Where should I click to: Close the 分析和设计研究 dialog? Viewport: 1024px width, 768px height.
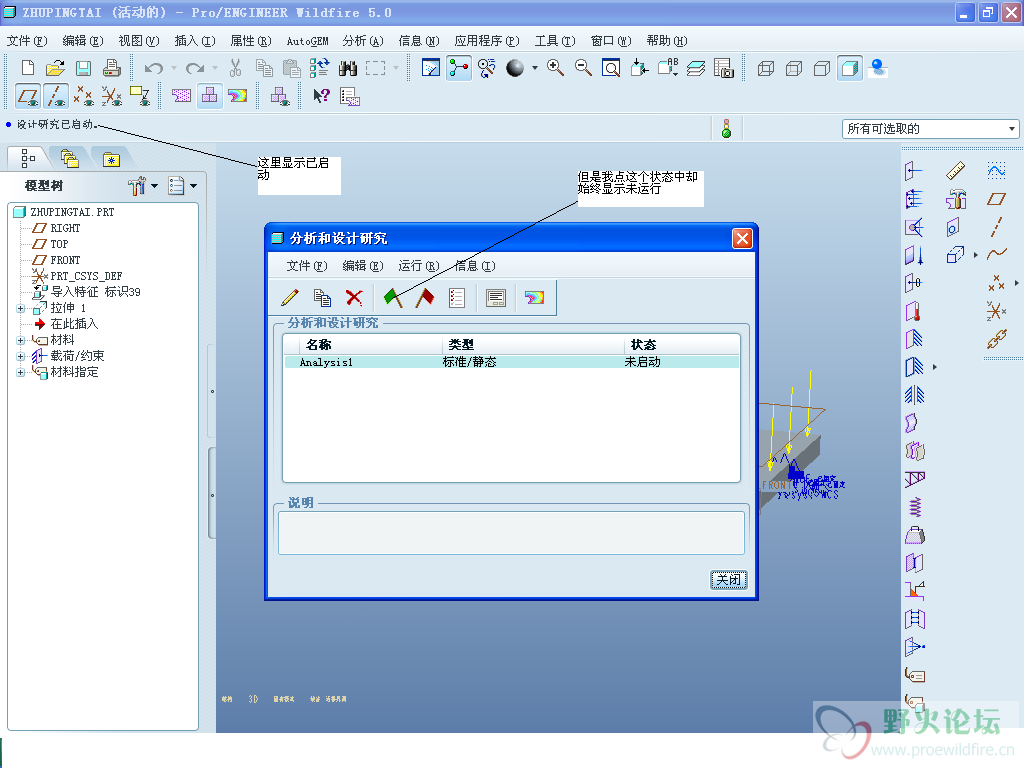[x=742, y=238]
